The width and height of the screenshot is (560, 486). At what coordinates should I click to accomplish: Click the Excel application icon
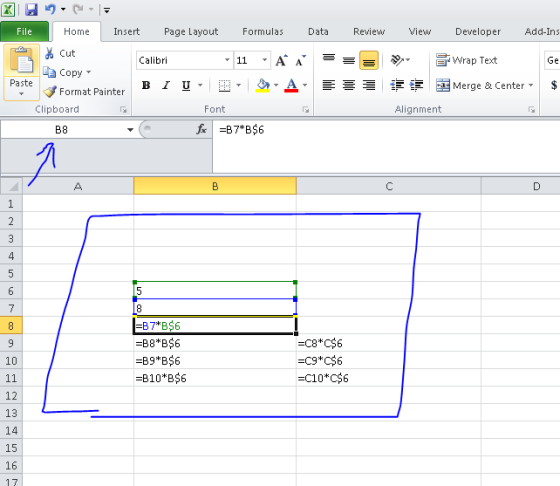pyautogui.click(x=8, y=10)
